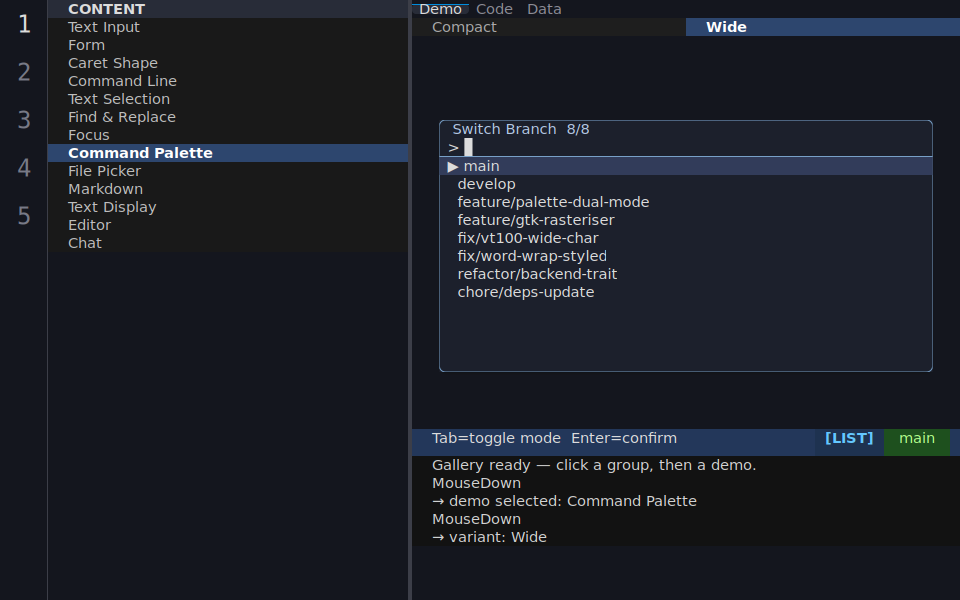
Task: Open group number 5 in sidebar
Action: click(24, 216)
